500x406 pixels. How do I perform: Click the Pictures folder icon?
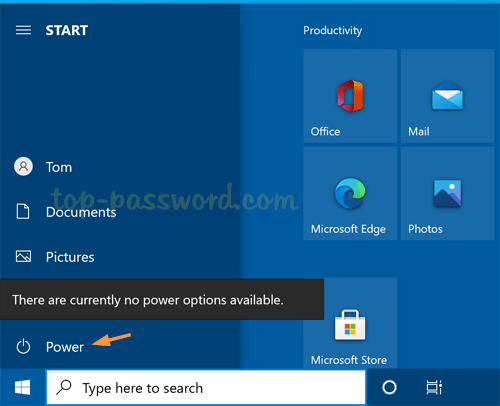click(23, 256)
